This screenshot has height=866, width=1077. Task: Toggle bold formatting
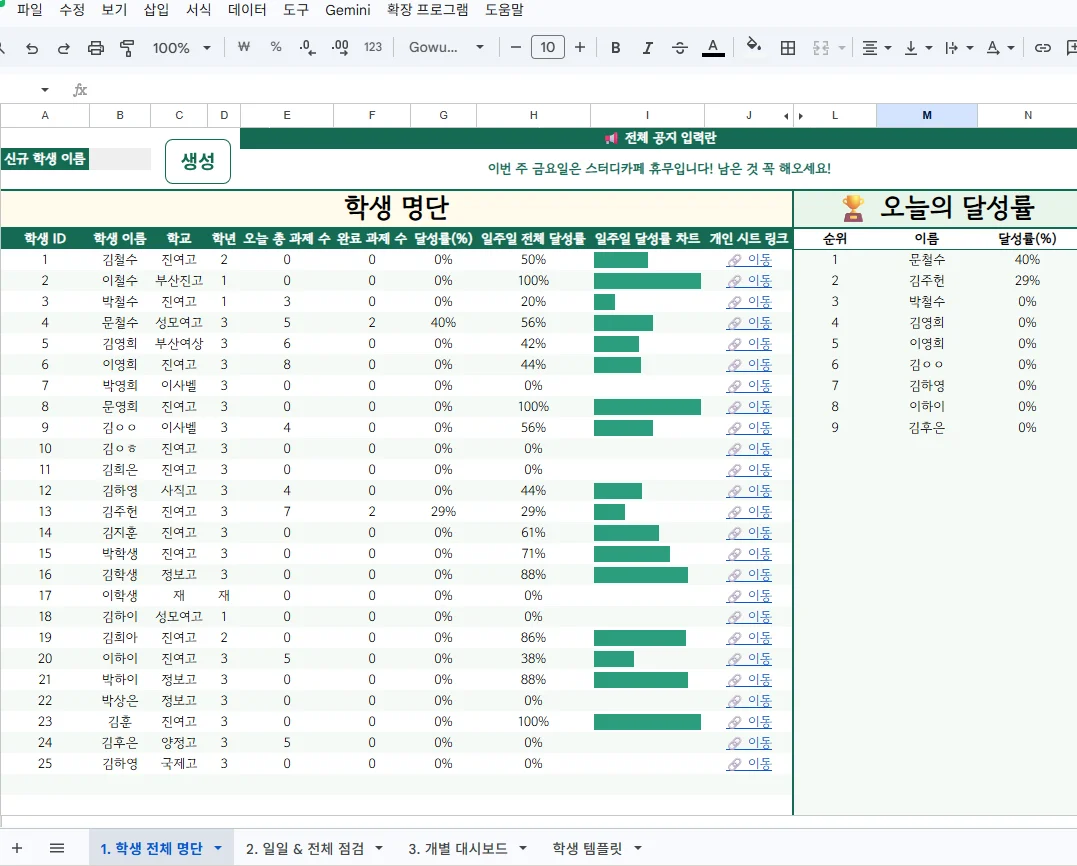point(615,47)
